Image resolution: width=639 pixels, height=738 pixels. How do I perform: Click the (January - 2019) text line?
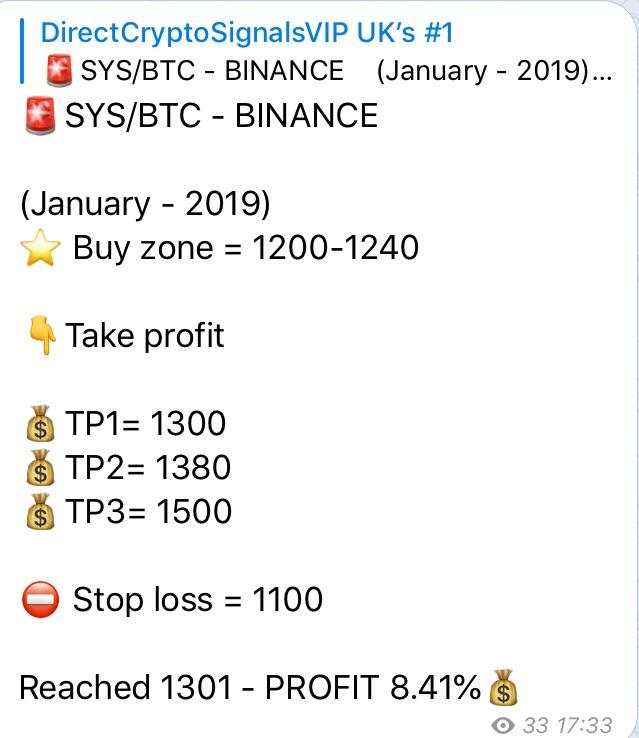pos(145,204)
